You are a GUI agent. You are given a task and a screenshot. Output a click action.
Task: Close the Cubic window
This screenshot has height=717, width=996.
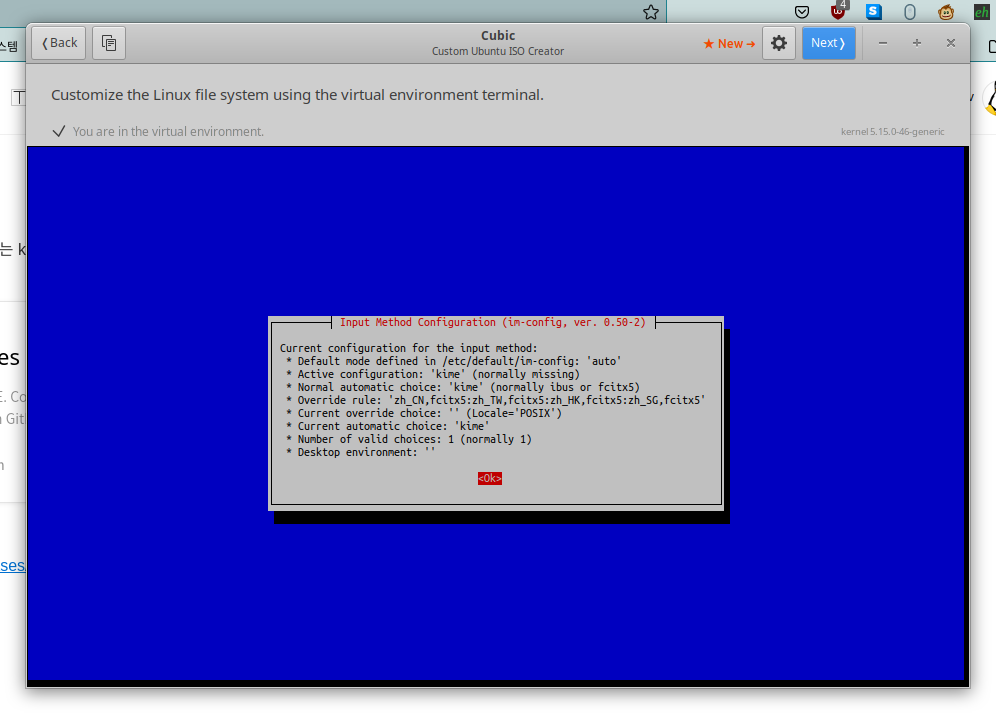tap(951, 43)
